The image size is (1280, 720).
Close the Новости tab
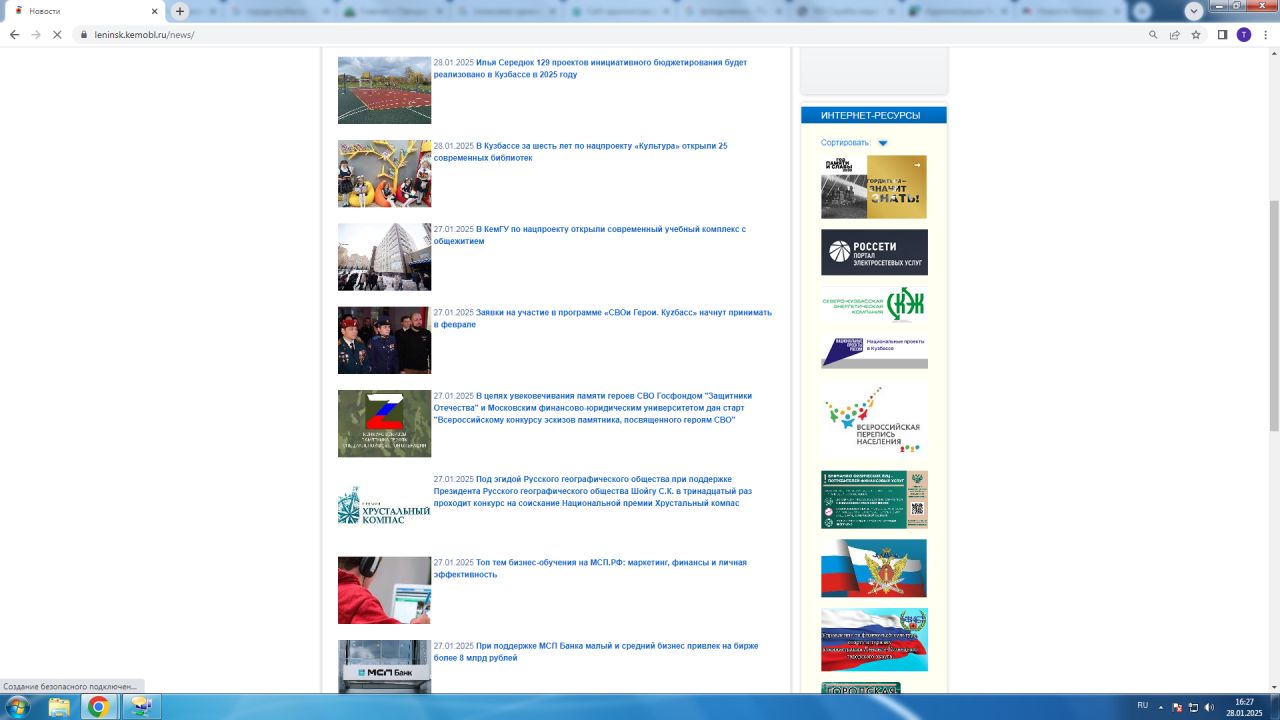(154, 11)
